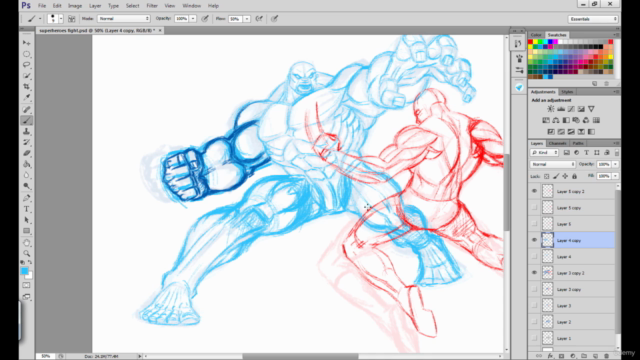640x360 pixels.
Task: Open the brush preset picker dropdown
Action: pyautogui.click(x=61, y=19)
